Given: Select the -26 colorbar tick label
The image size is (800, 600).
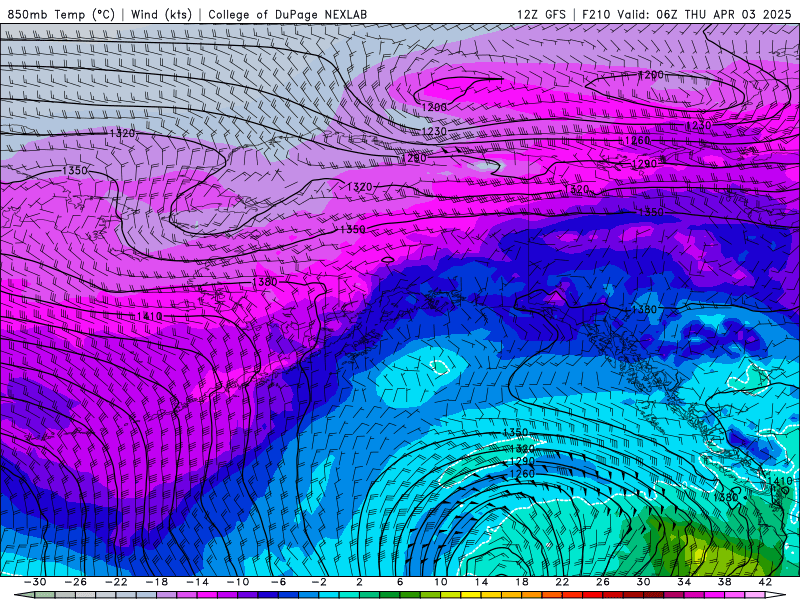Looking at the screenshot, I should click(x=76, y=582).
